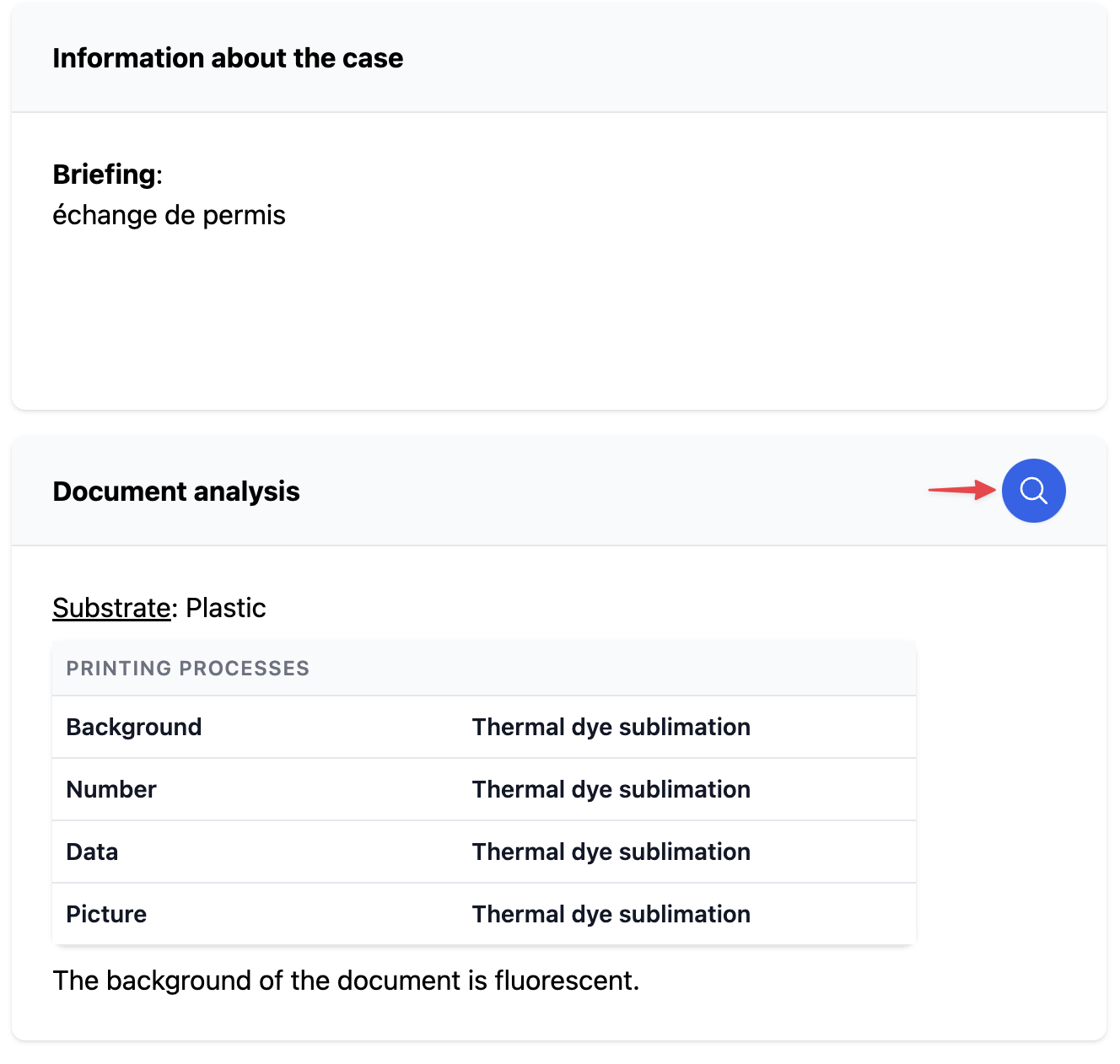Image resolution: width=1120 pixels, height=1064 pixels.
Task: Click the fluorescent background note sentence
Action: coord(346,981)
